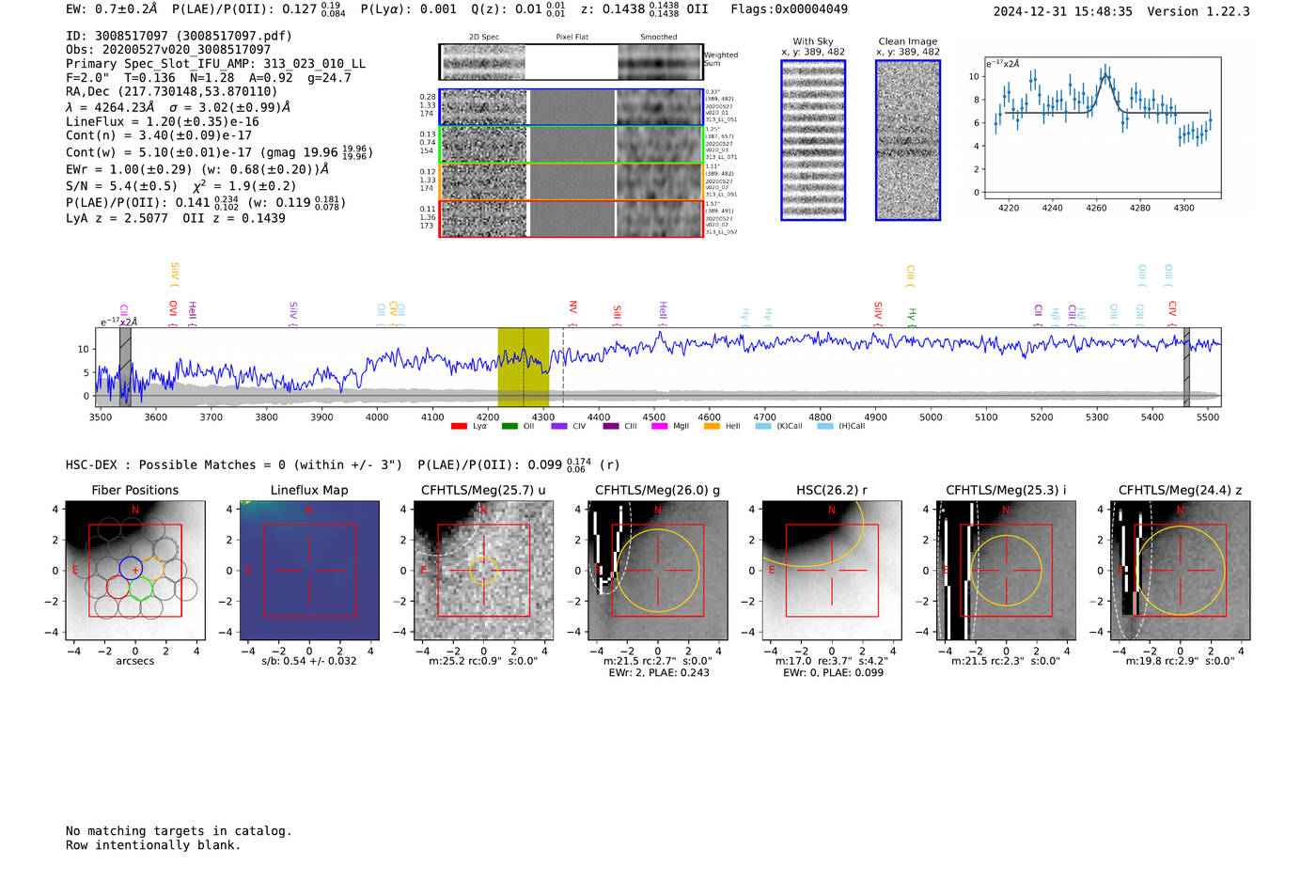Click the Lyα red legend swatch
The width and height of the screenshot is (1316, 896).
459,426
